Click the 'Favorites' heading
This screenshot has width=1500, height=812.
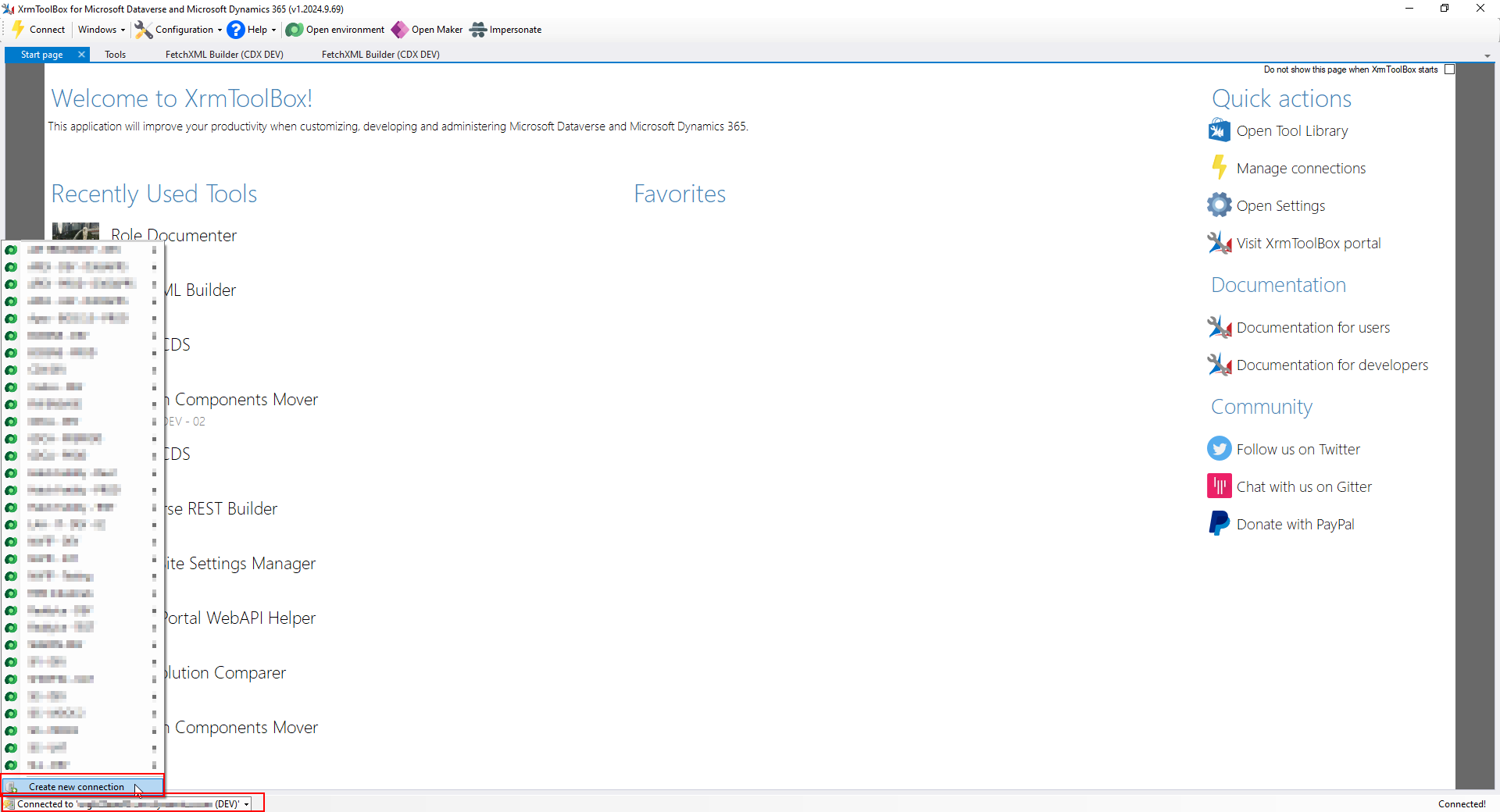coord(680,194)
